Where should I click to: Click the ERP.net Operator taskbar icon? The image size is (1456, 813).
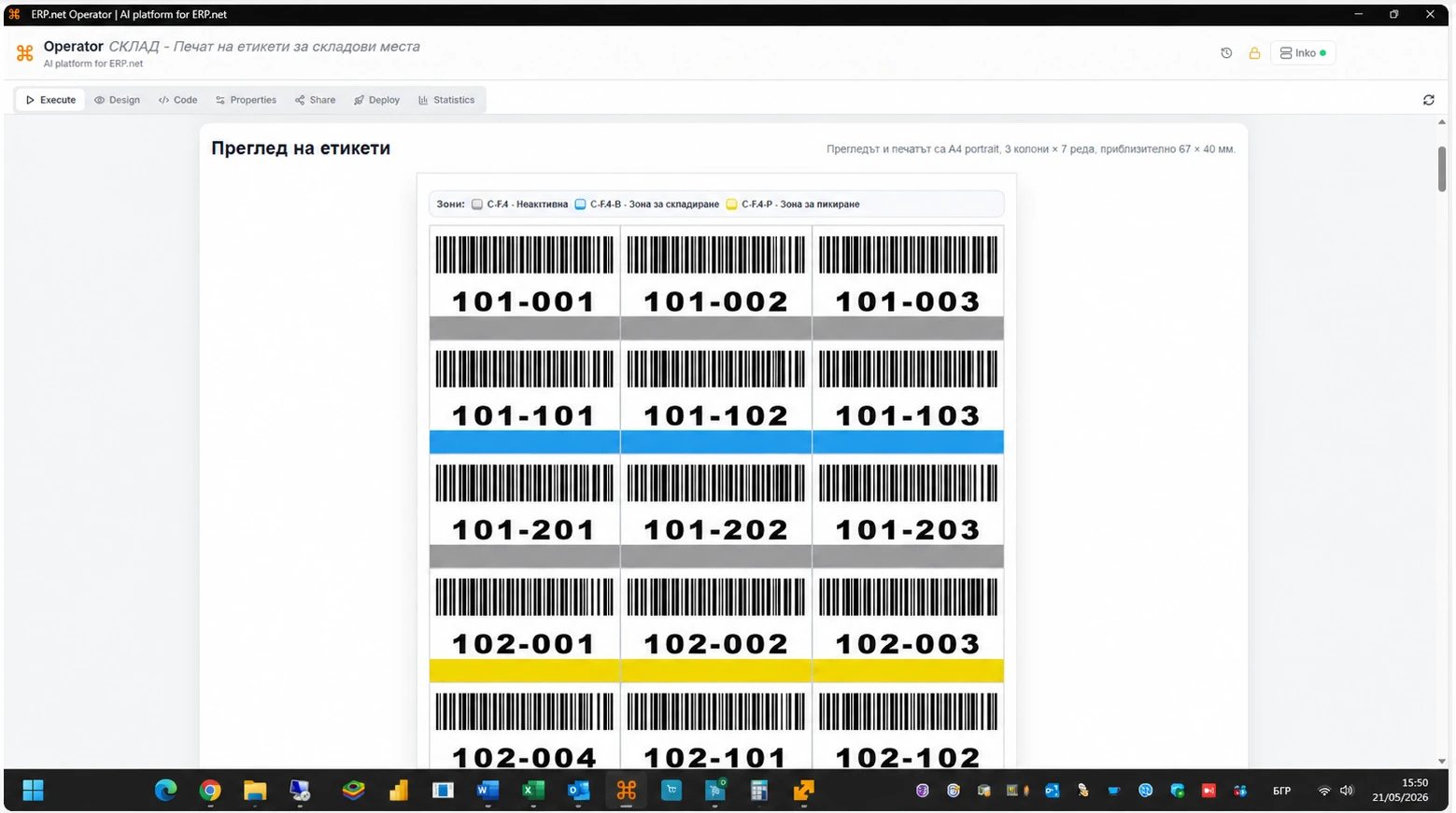[x=626, y=791]
